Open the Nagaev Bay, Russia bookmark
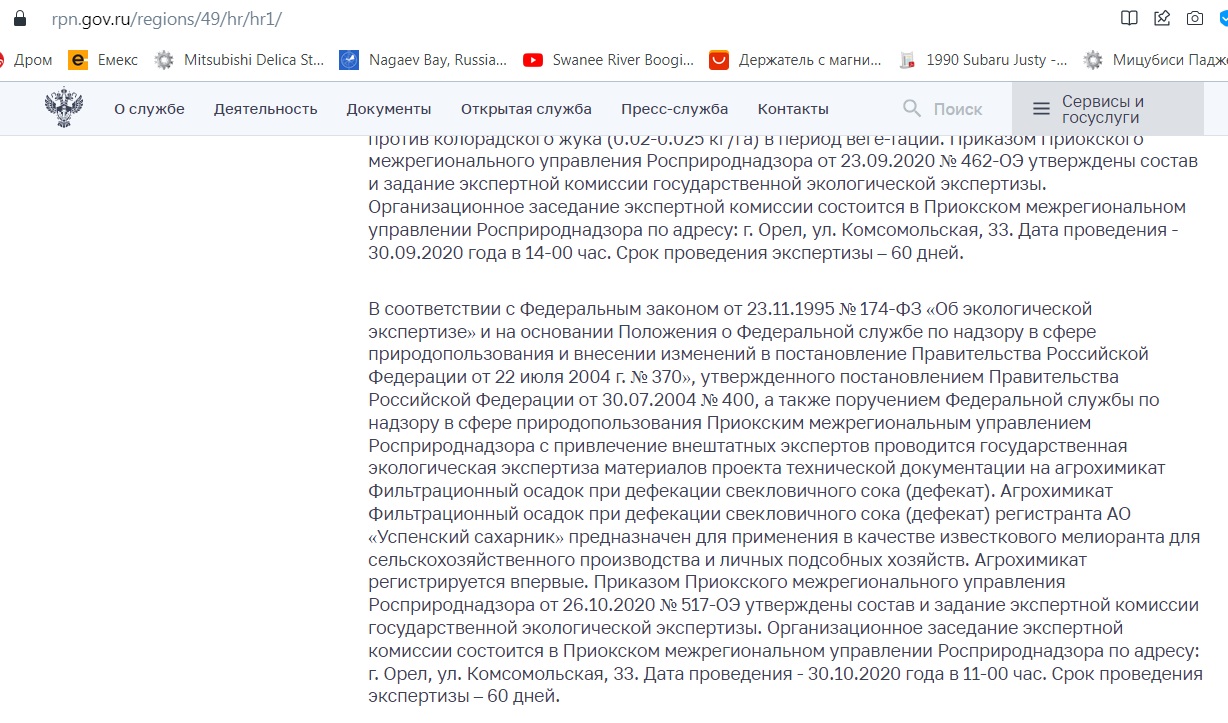Image resolution: width=1228 pixels, height=723 pixels. click(424, 60)
